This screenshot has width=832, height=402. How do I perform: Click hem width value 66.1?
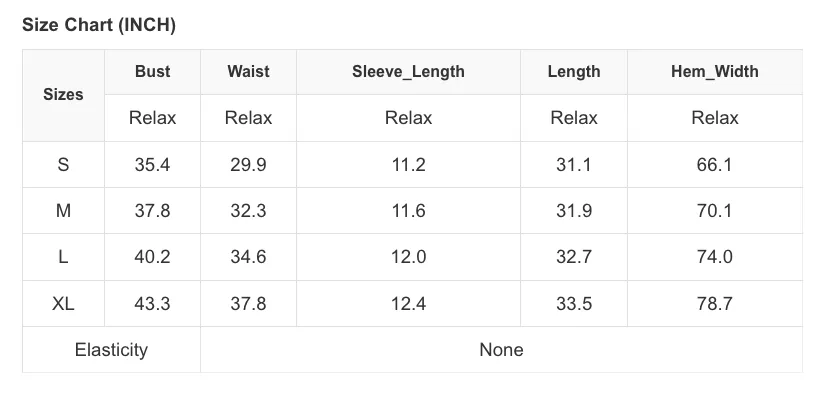point(715,164)
